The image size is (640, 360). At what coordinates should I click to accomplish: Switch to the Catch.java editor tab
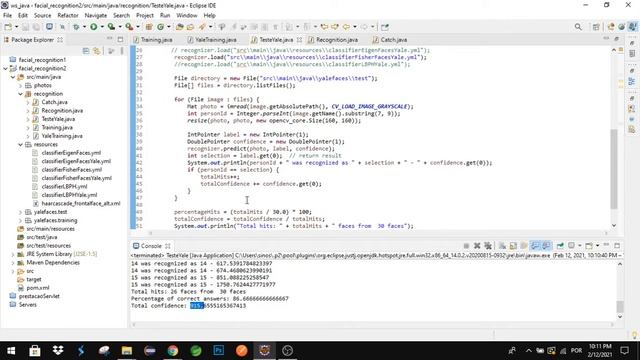click(390, 40)
